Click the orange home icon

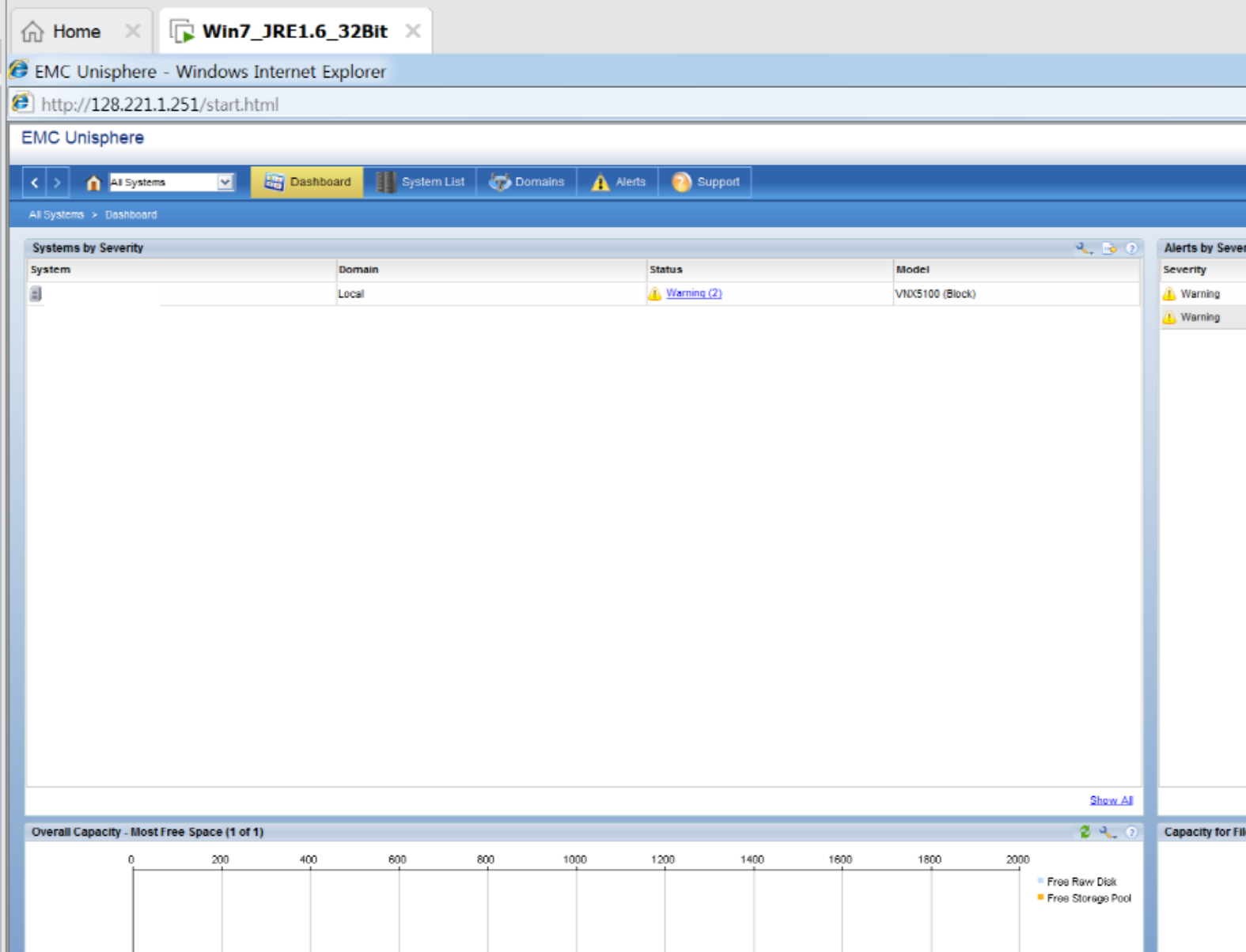(x=93, y=183)
